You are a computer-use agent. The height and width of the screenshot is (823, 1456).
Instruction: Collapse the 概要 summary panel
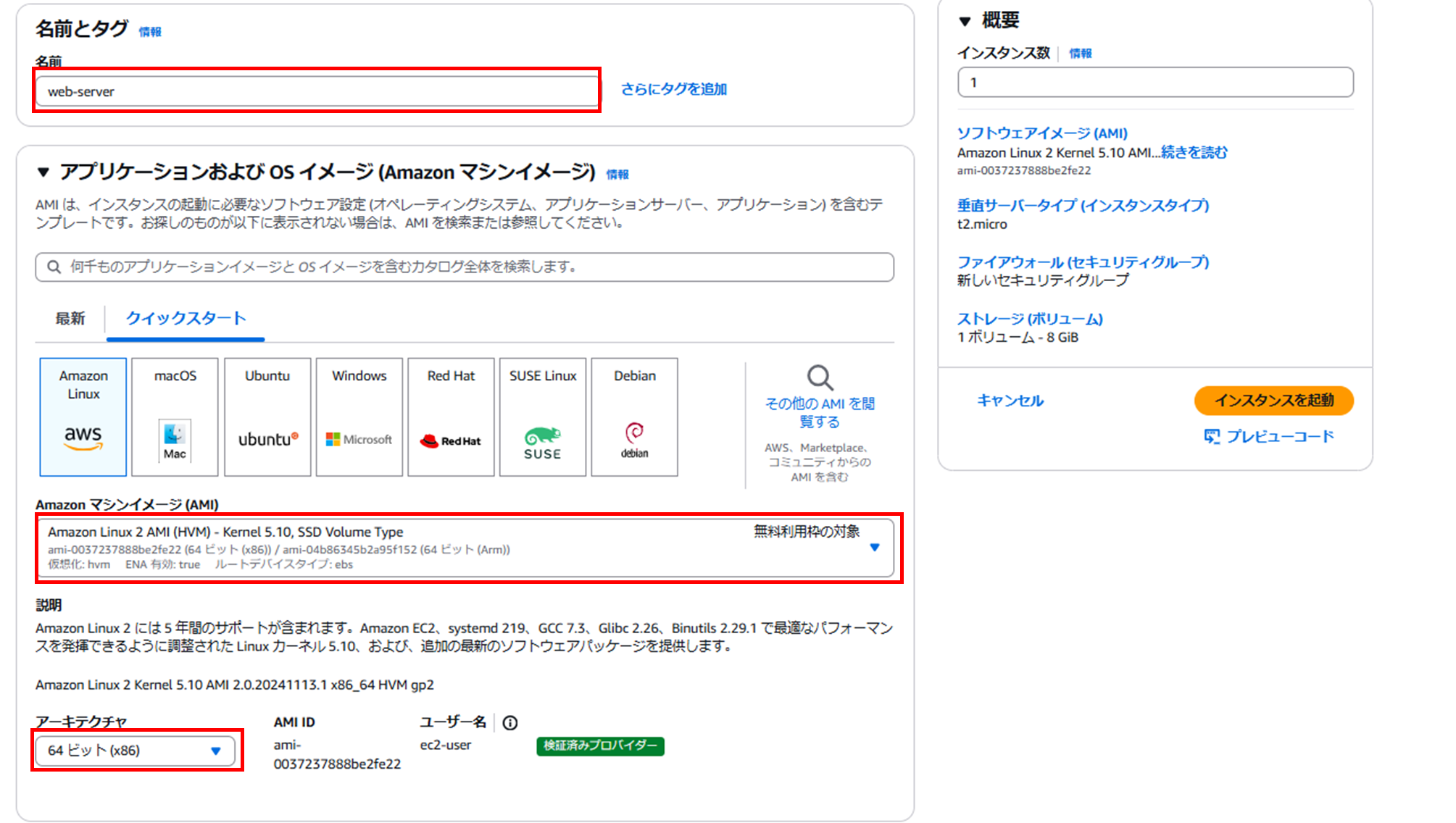coord(965,21)
